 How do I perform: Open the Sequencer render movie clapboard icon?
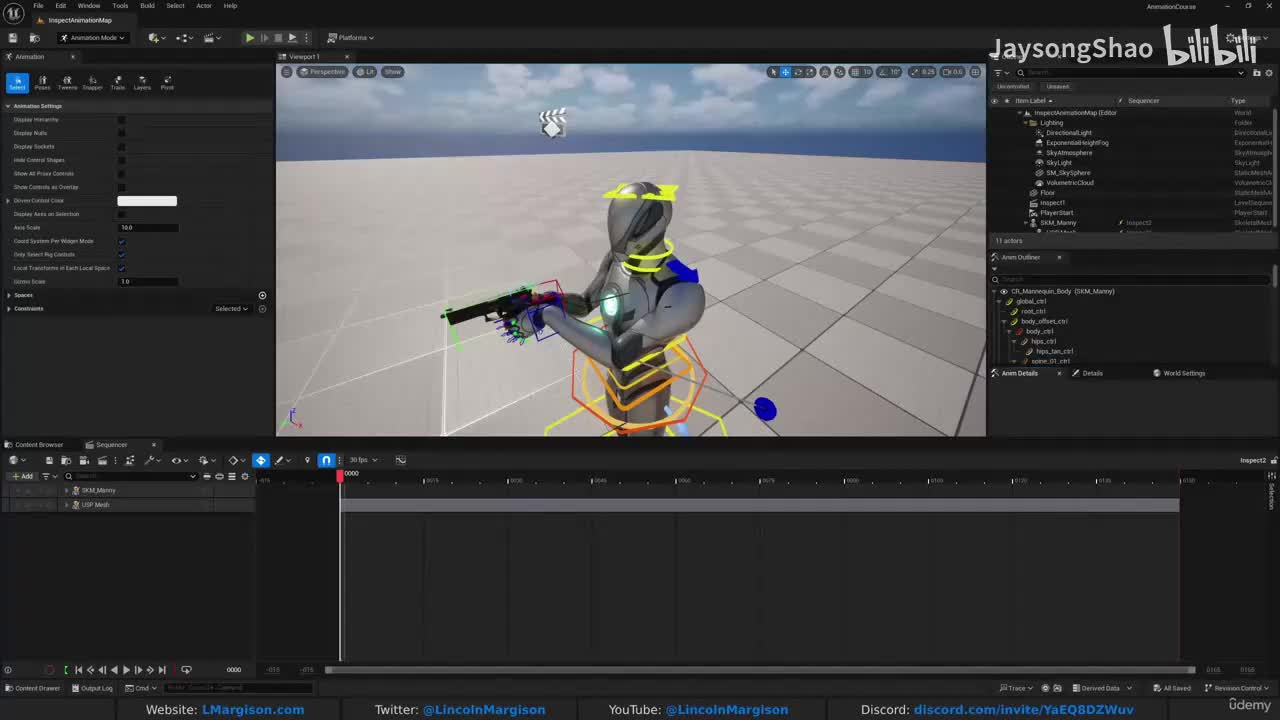pos(102,460)
